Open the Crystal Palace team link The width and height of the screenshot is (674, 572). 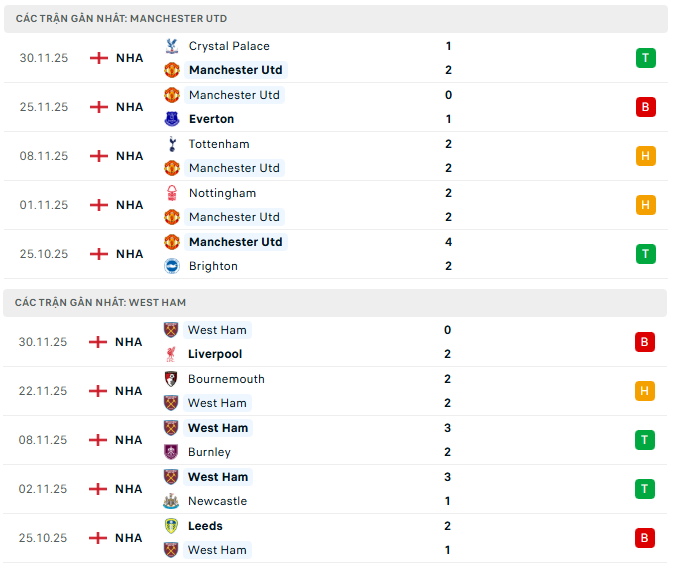(229, 46)
